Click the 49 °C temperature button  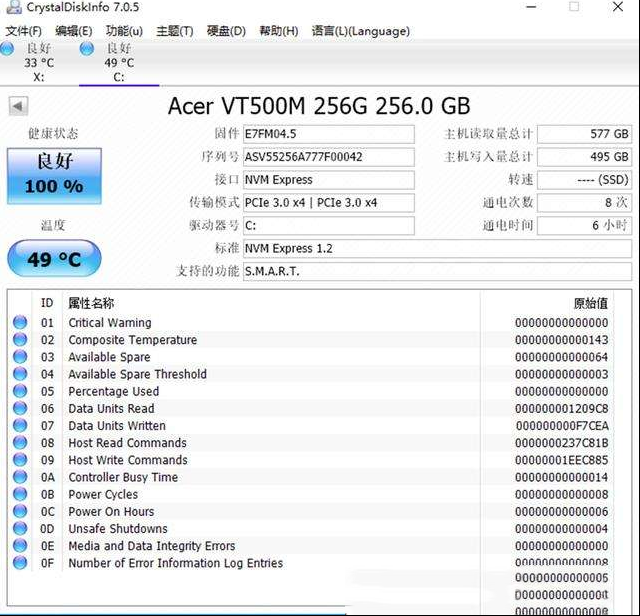(54, 258)
